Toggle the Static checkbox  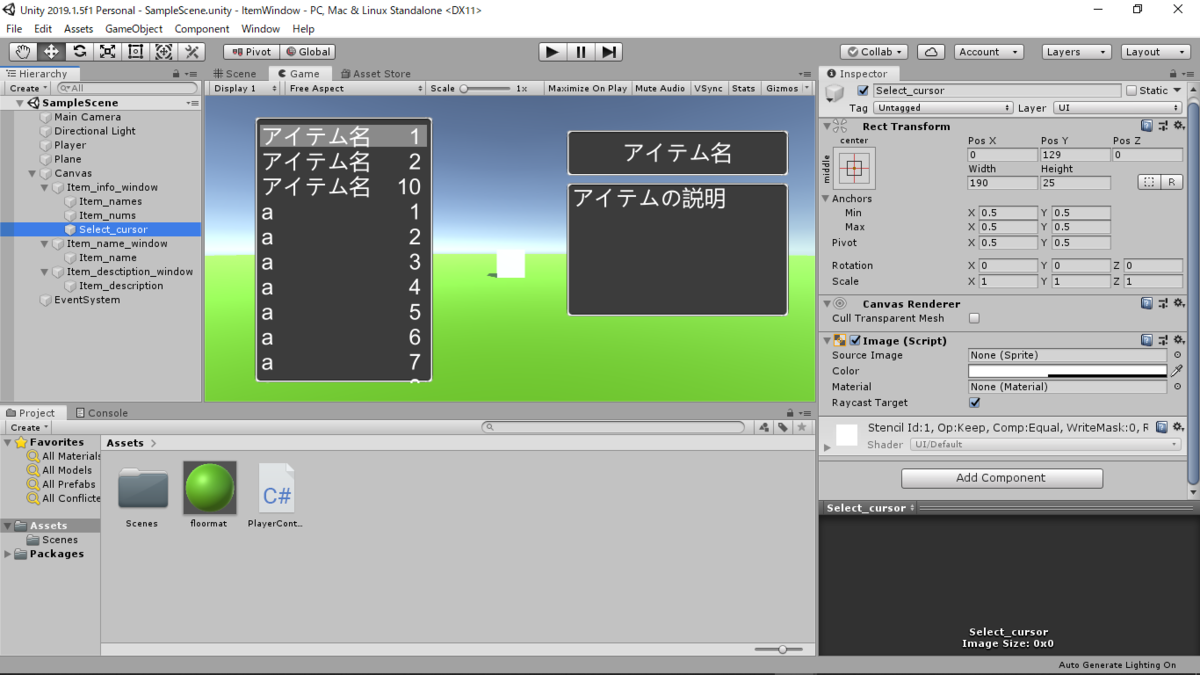[1131, 90]
